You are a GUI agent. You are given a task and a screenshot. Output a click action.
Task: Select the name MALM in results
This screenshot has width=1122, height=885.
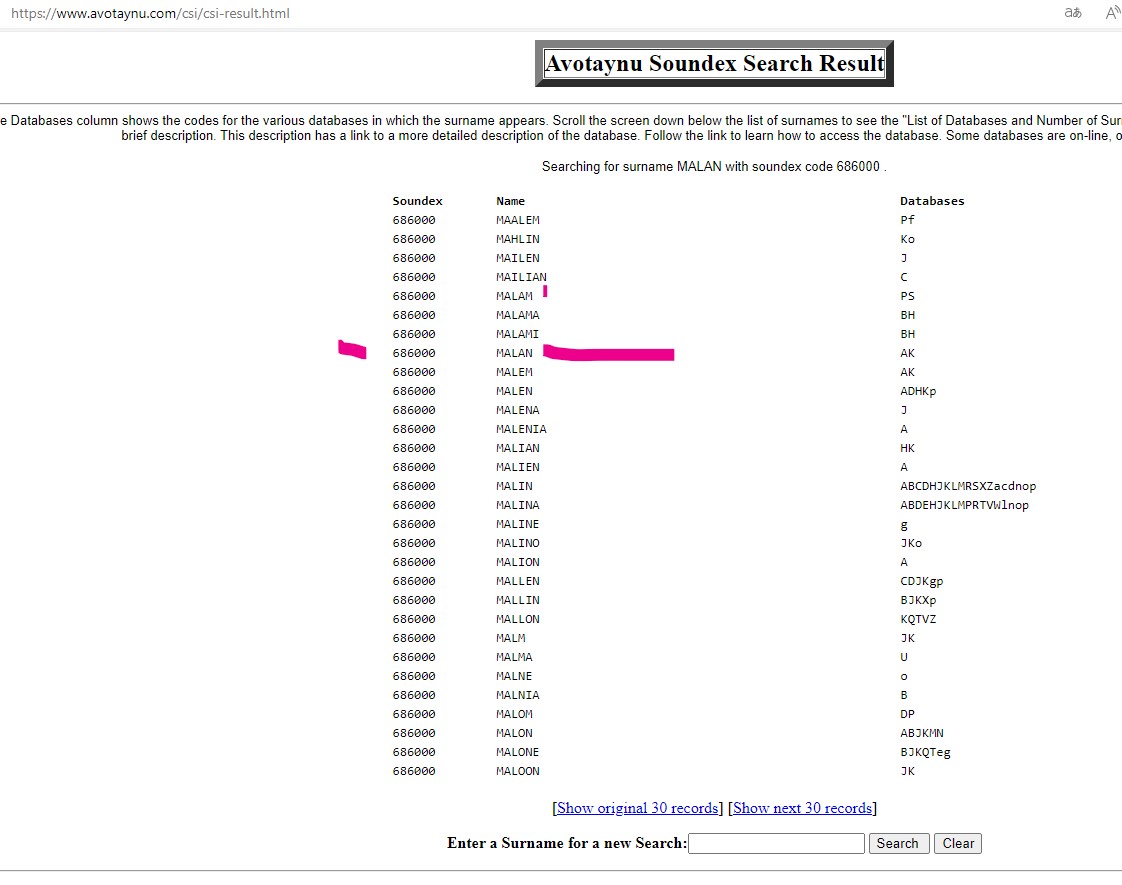[x=510, y=638]
